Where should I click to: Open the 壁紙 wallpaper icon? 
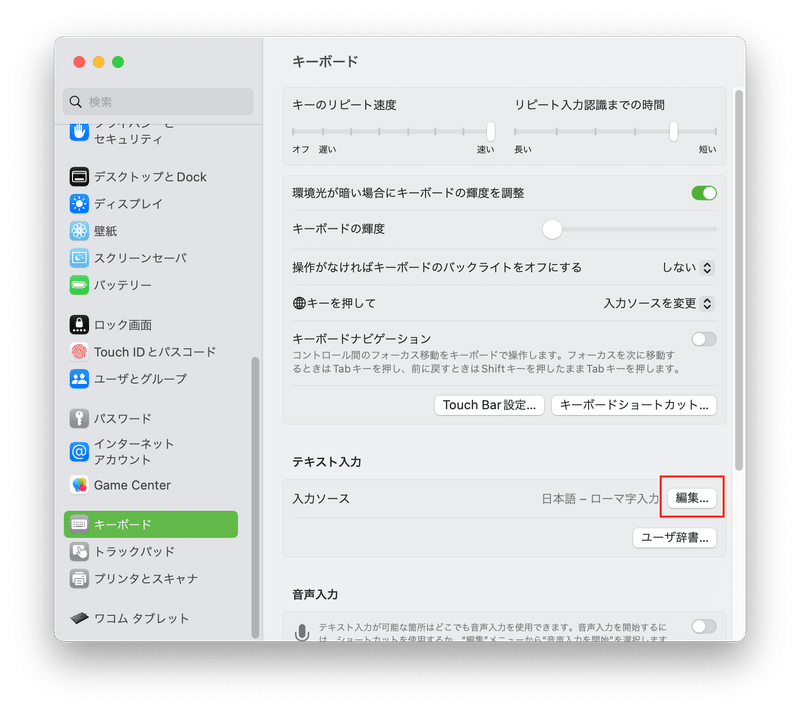click(x=79, y=231)
